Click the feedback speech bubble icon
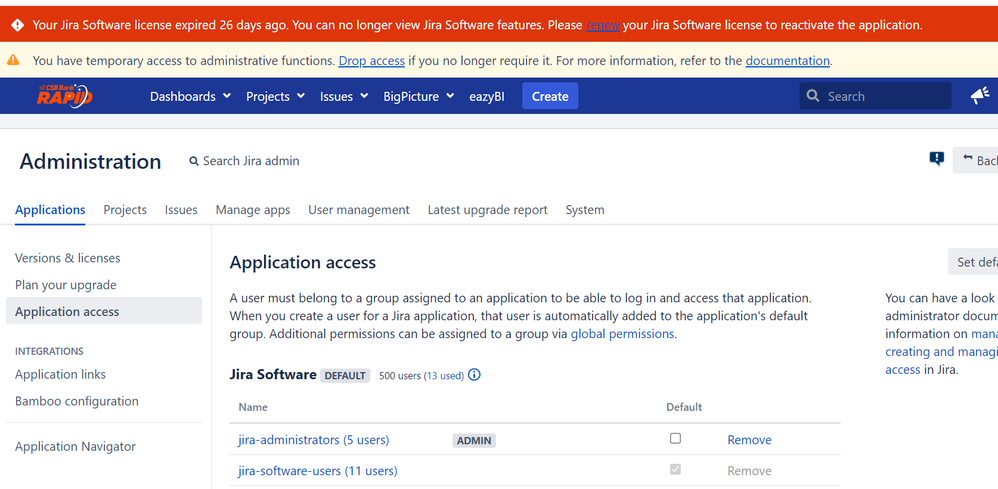Screen dimensions: 998x489 936,159
